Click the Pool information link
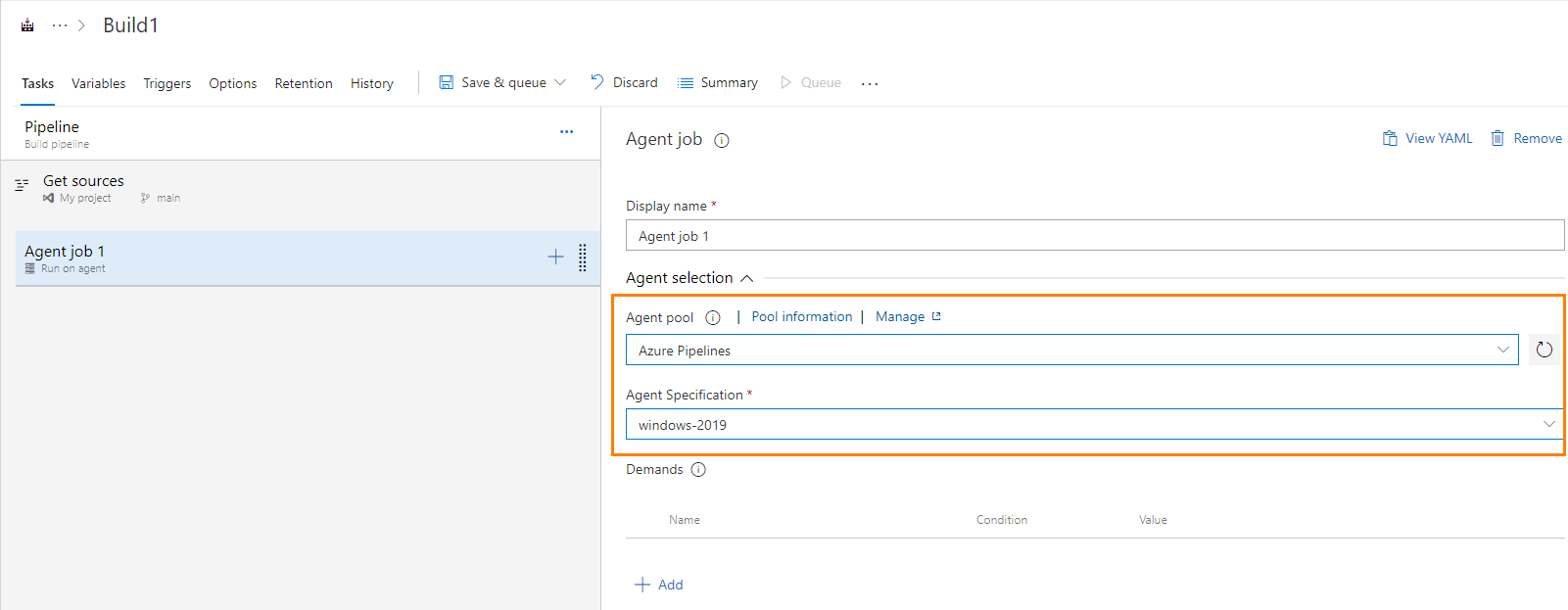Viewport: 1568px width, 610px height. coord(801,316)
